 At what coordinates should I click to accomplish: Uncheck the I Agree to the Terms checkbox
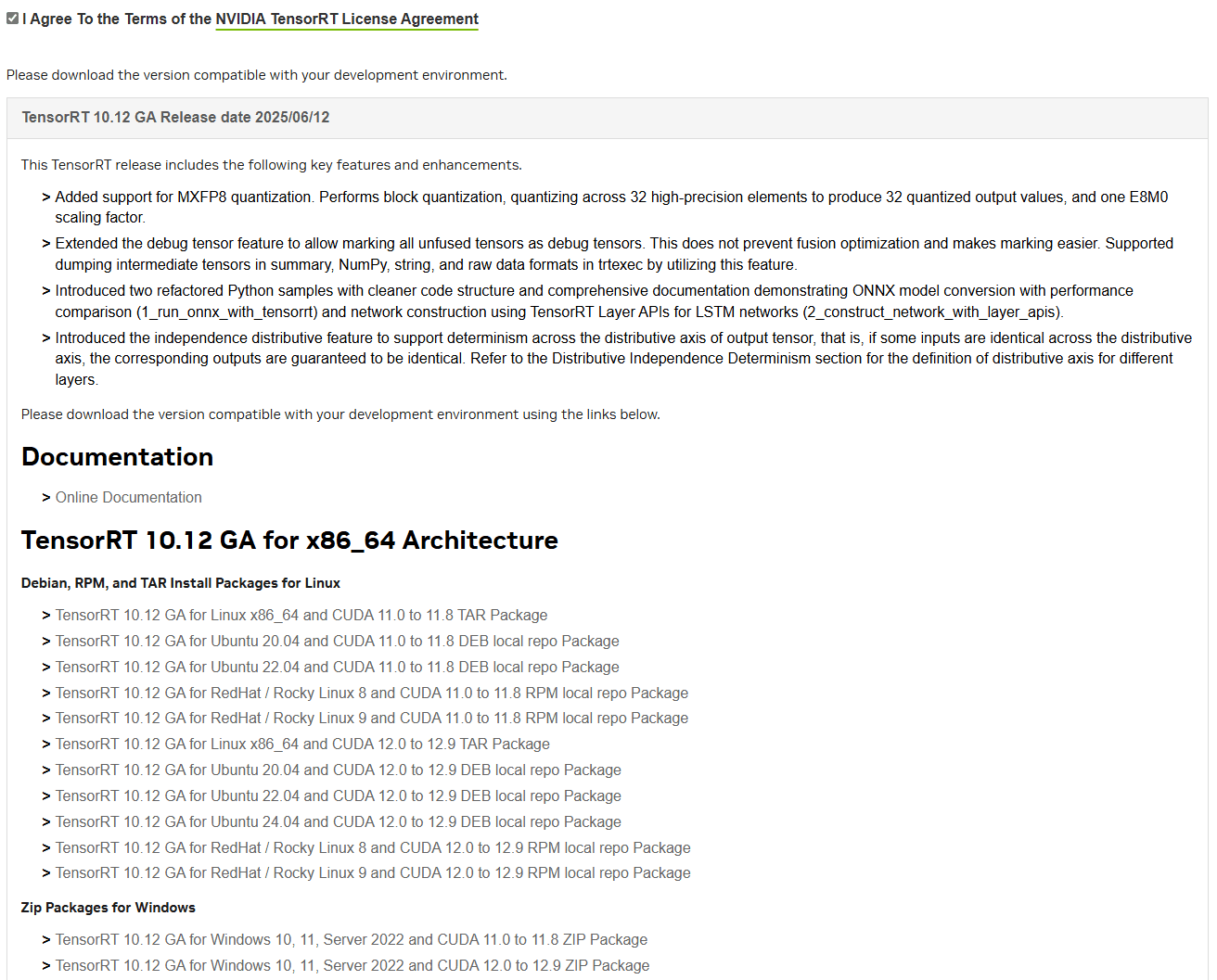coord(12,19)
